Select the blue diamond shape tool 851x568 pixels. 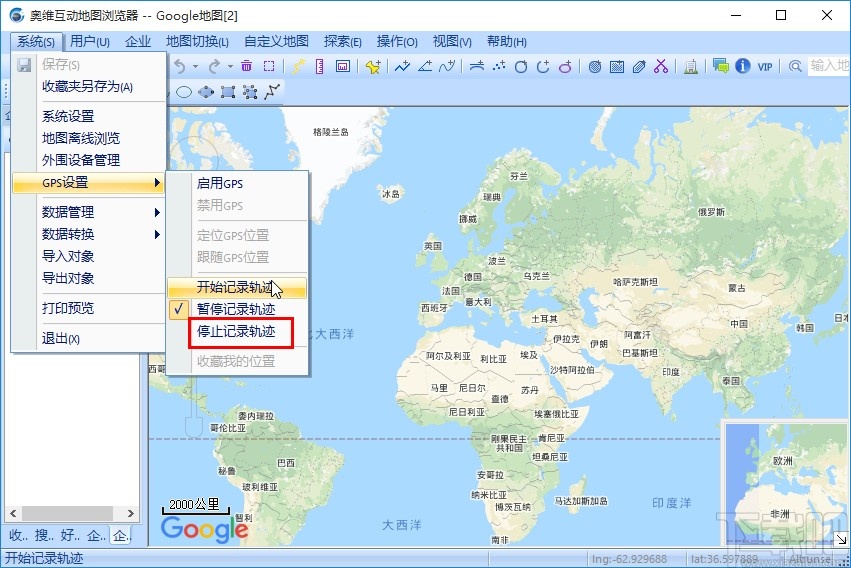(x=206, y=92)
